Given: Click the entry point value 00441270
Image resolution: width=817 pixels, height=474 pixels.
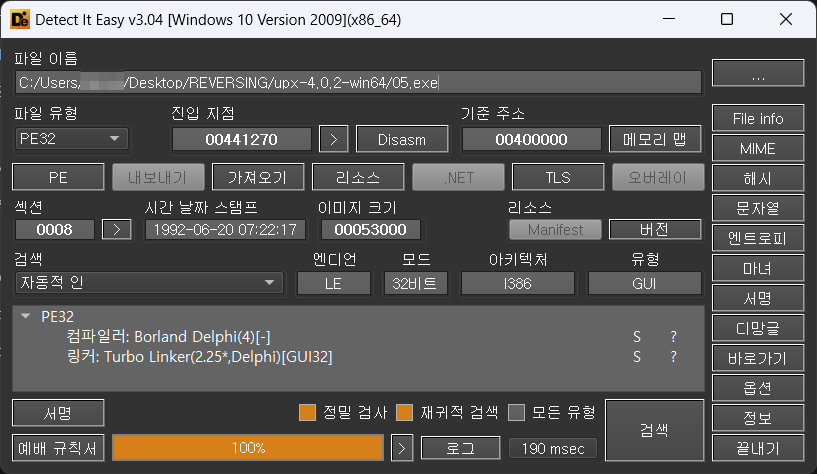Looking at the screenshot, I should [242, 140].
